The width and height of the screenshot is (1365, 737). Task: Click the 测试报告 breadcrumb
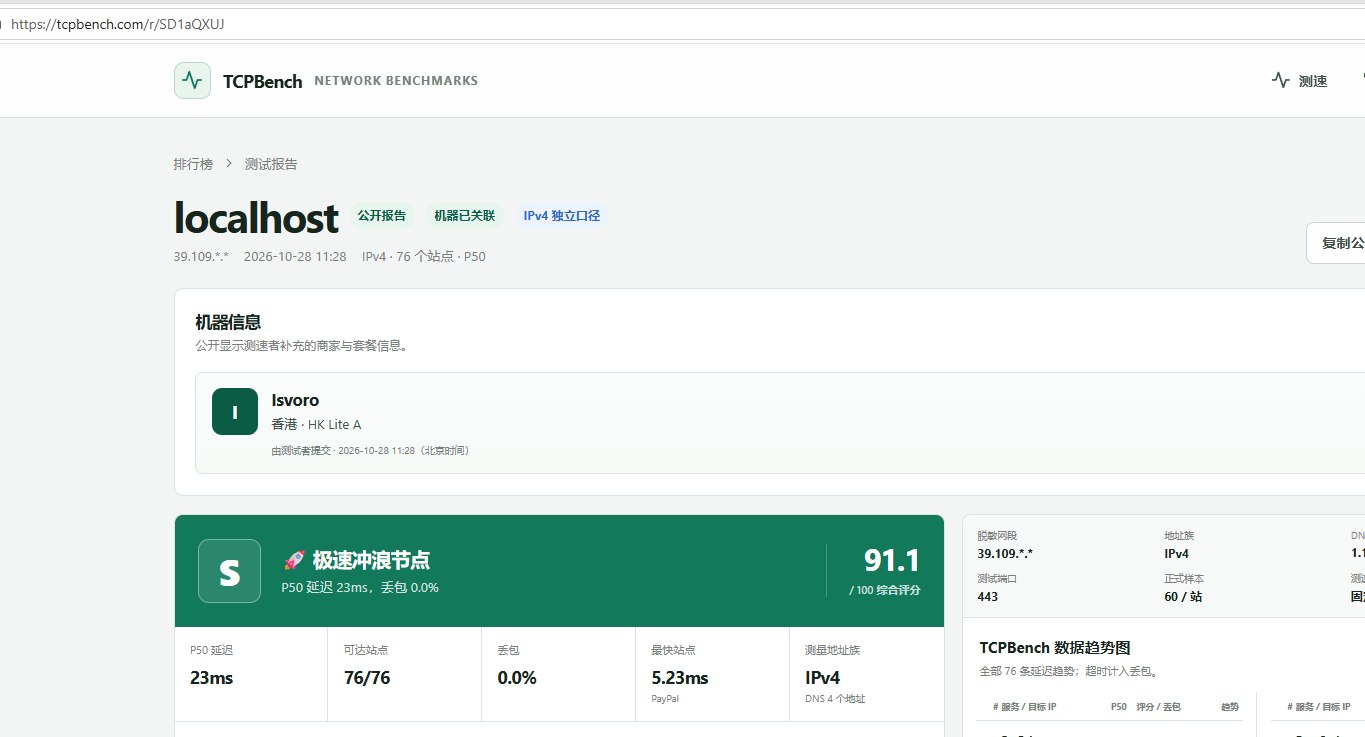pyautogui.click(x=271, y=164)
